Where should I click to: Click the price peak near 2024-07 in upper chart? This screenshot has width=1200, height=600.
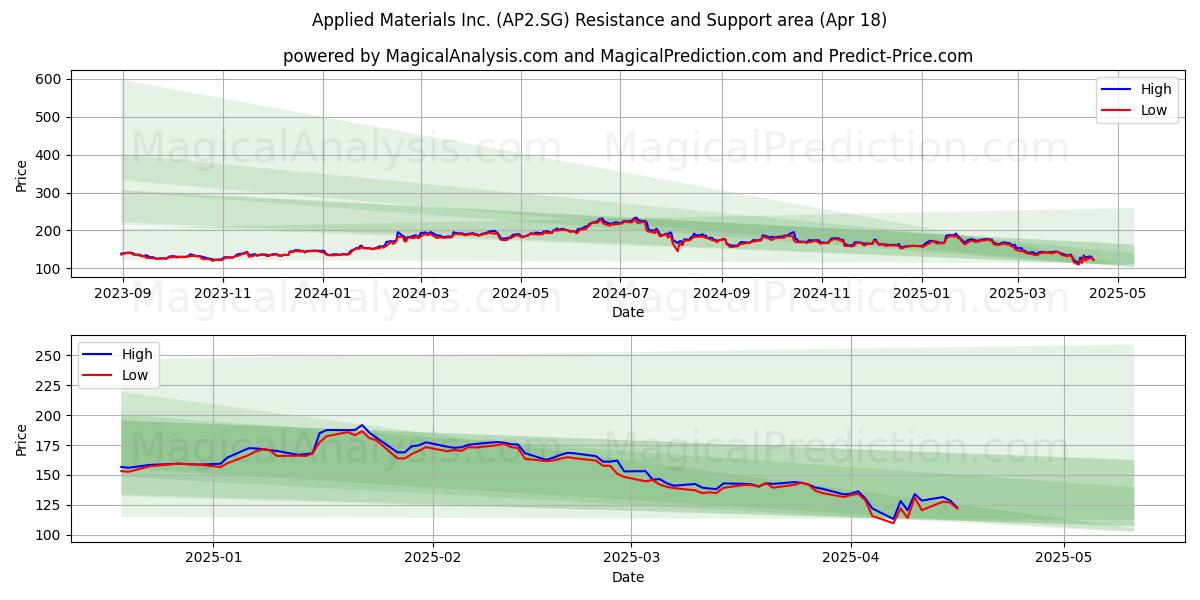coord(634,218)
